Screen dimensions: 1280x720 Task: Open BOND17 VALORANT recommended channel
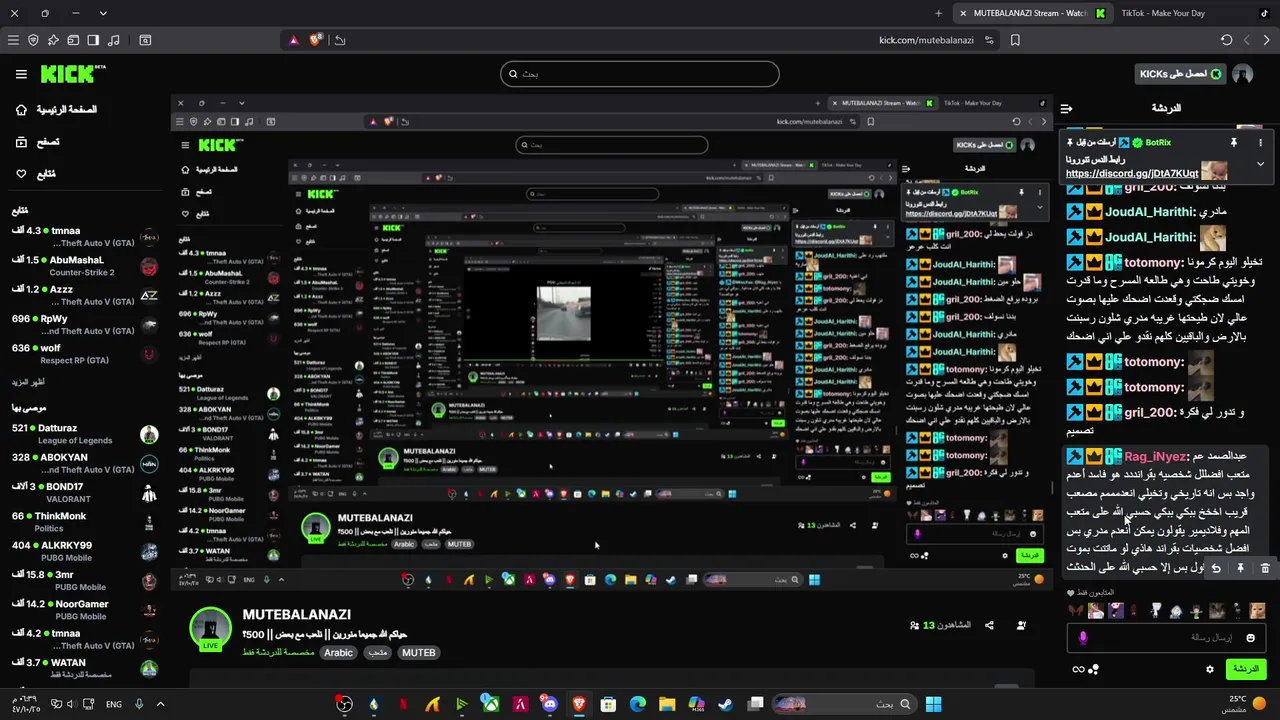pyautogui.click(x=85, y=493)
